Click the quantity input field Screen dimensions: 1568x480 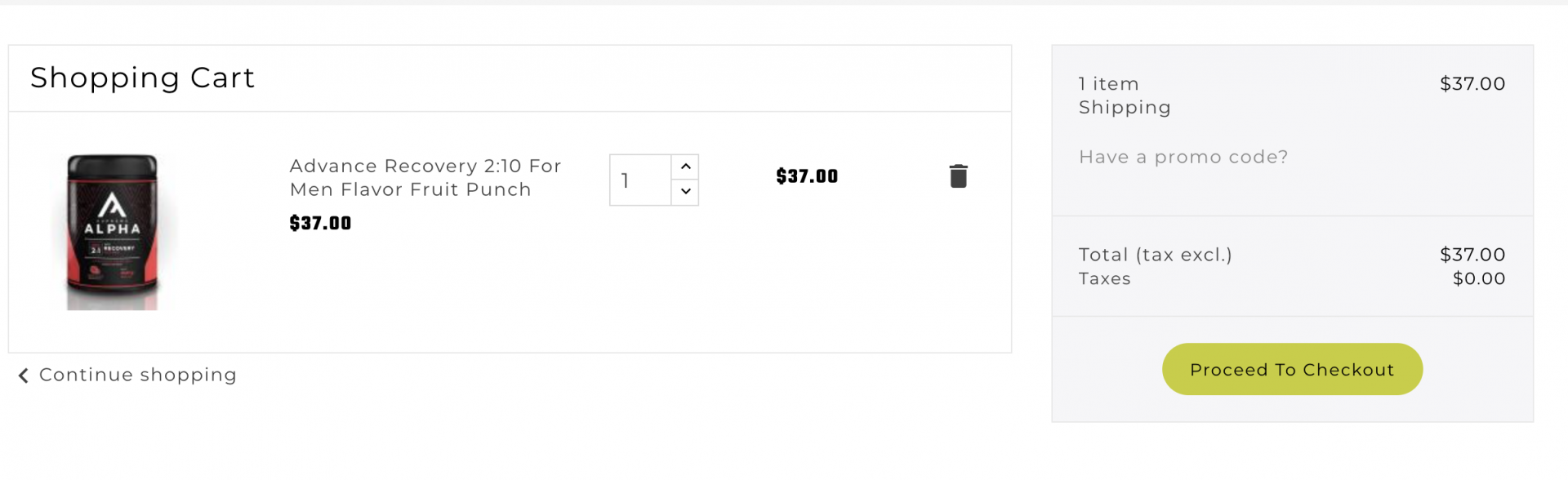[640, 180]
